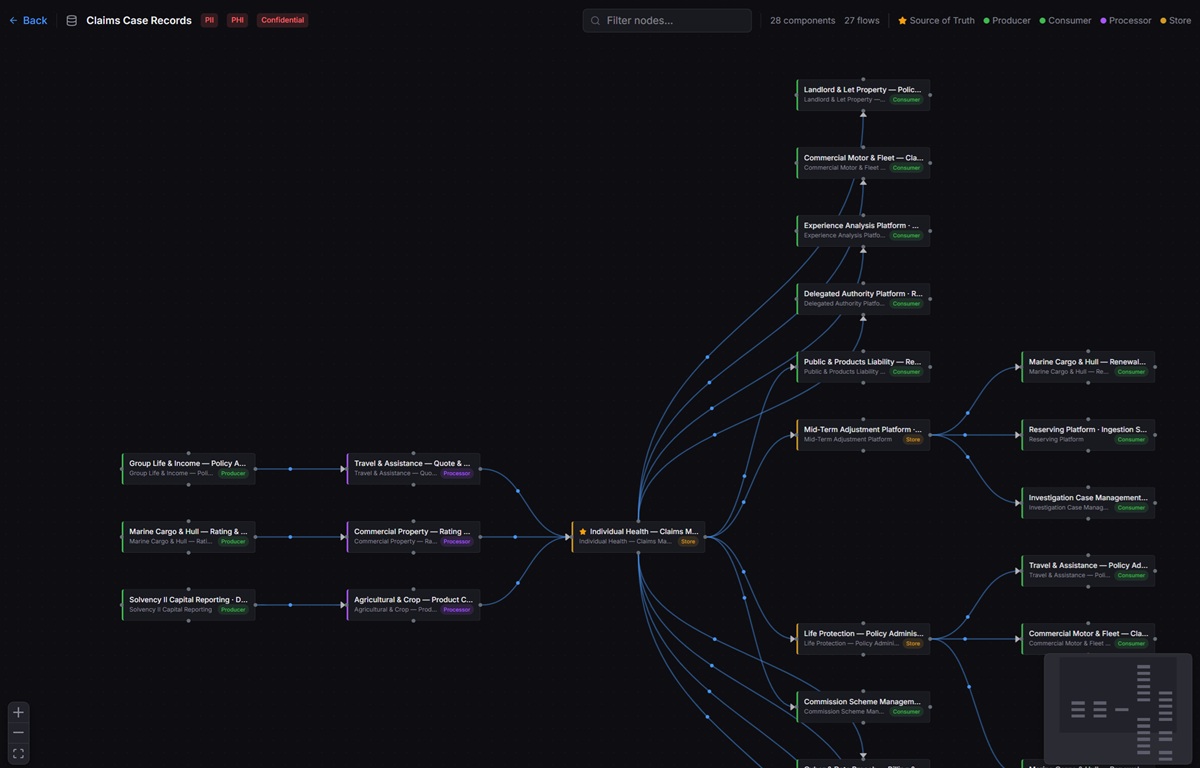Select the Reserving Platform · Ingestion node
1200x768 pixels.
pos(1088,434)
